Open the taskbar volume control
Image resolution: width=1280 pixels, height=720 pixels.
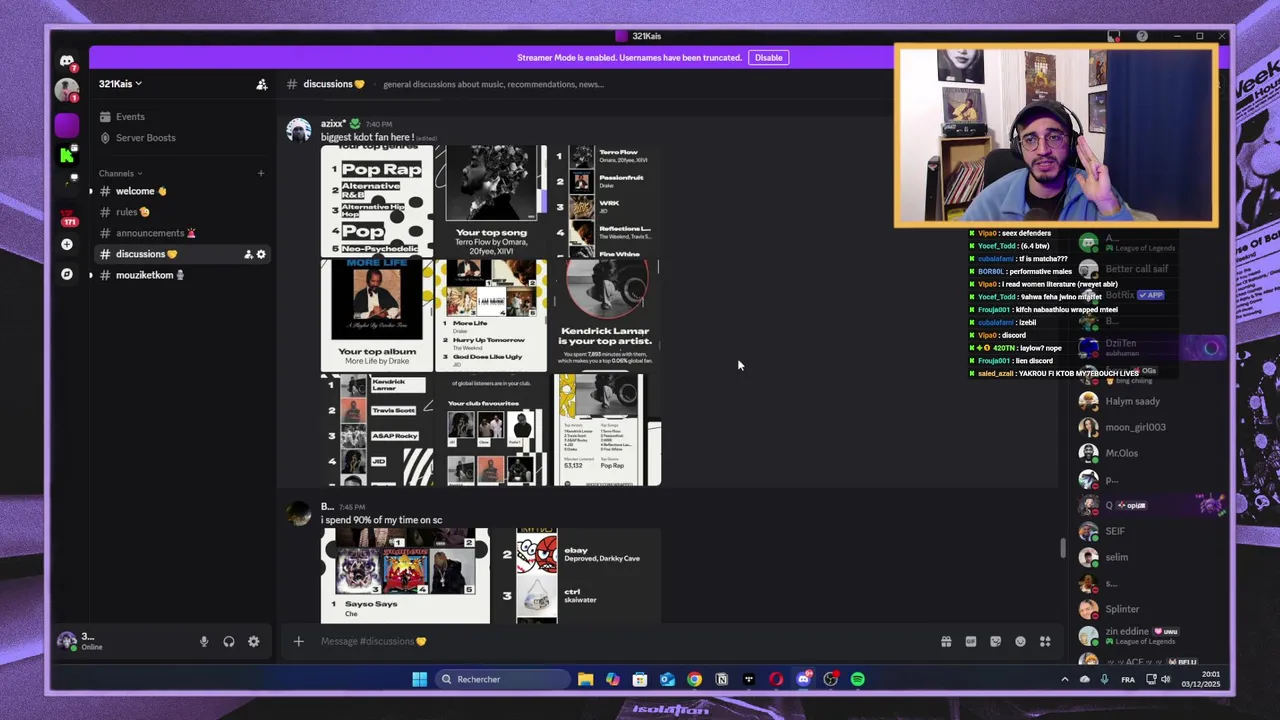(1165, 679)
